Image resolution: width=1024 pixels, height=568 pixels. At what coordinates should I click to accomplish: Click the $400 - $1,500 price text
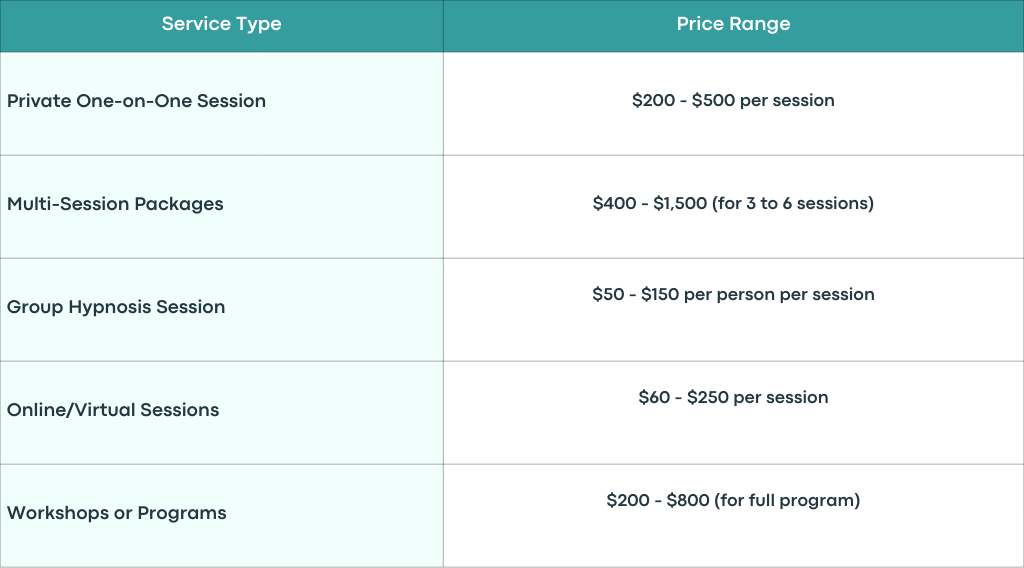[650, 204]
